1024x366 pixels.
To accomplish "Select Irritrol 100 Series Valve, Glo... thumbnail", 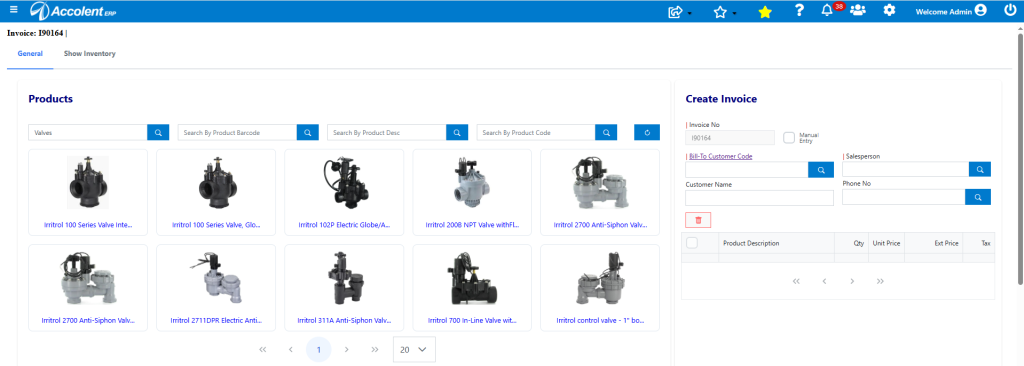I will pyautogui.click(x=216, y=183).
